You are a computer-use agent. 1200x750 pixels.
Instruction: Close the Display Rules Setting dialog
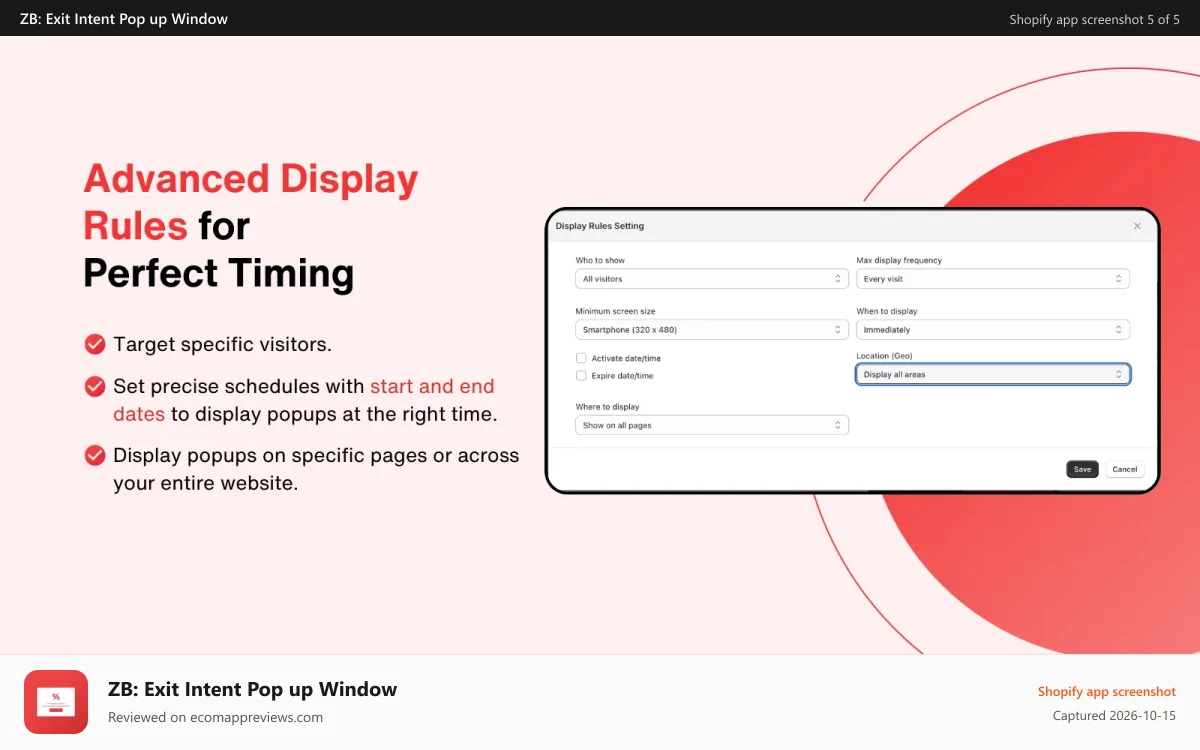tap(1137, 226)
